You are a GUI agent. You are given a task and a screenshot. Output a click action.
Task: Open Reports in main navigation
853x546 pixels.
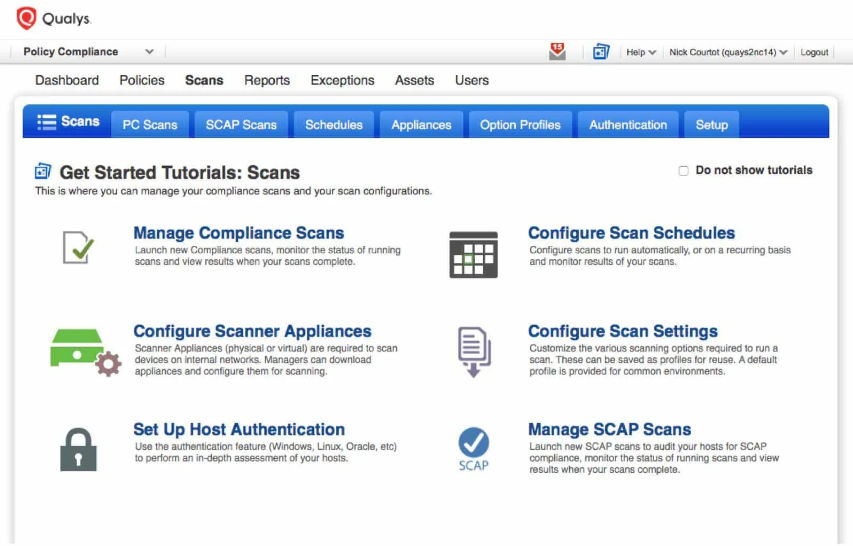pyautogui.click(x=267, y=80)
